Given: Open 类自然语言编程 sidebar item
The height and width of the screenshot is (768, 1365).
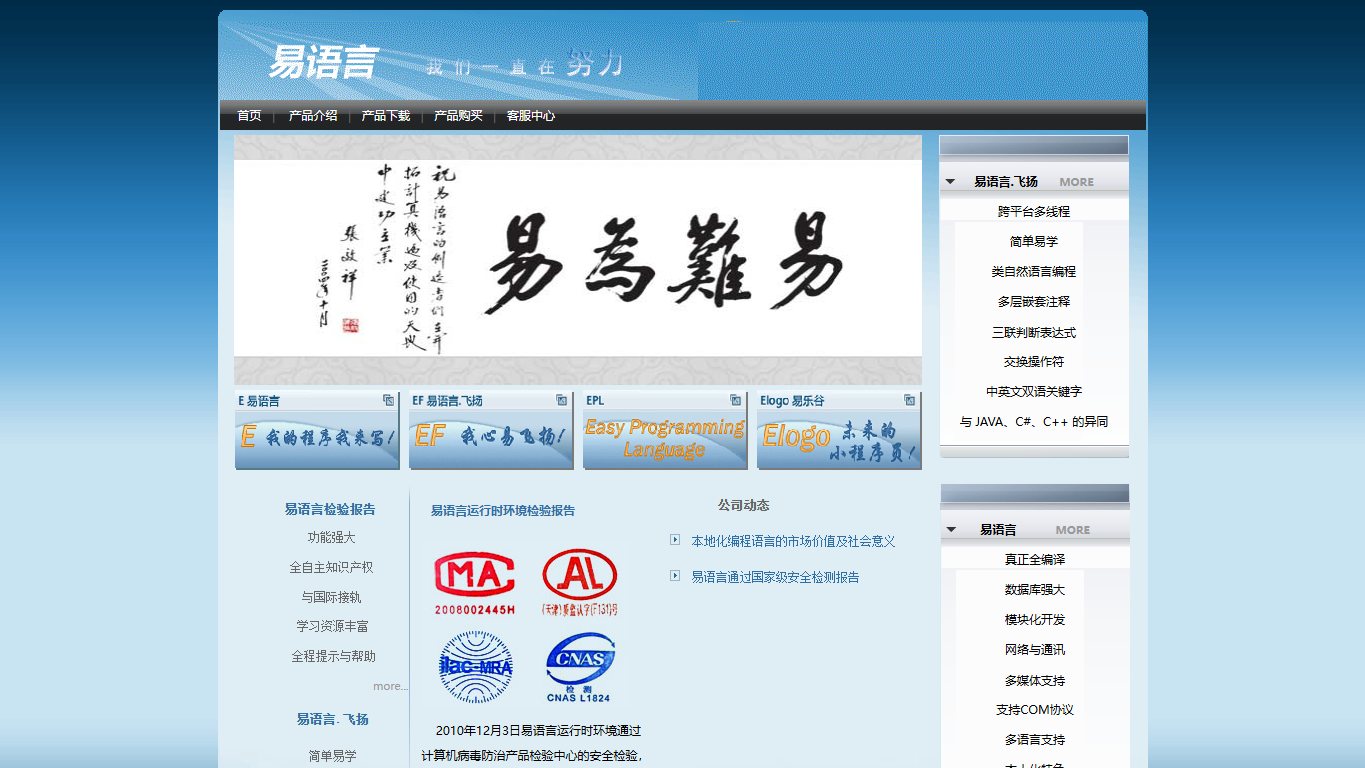Looking at the screenshot, I should (1034, 271).
